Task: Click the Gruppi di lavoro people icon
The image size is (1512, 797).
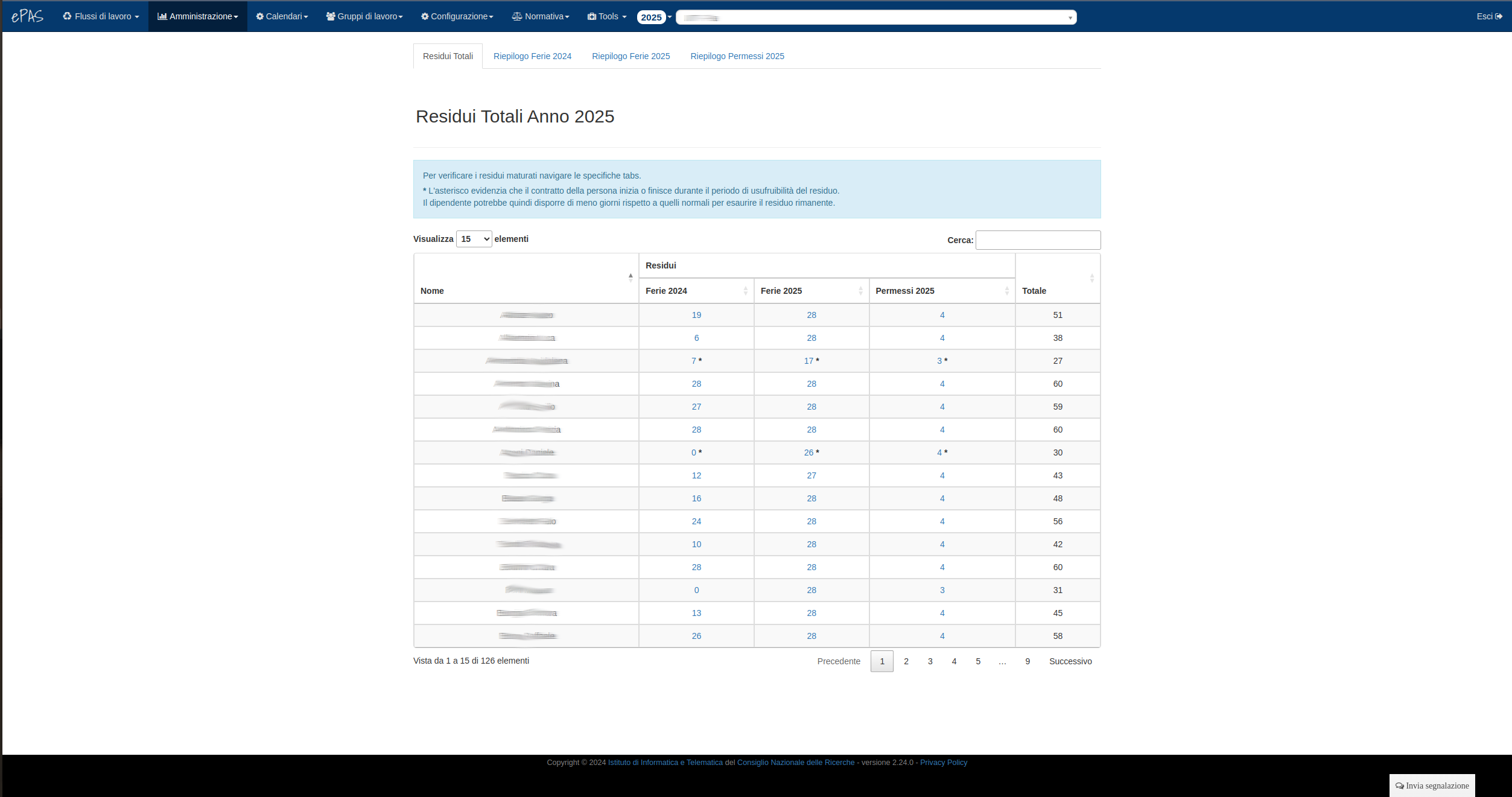Action: [331, 16]
